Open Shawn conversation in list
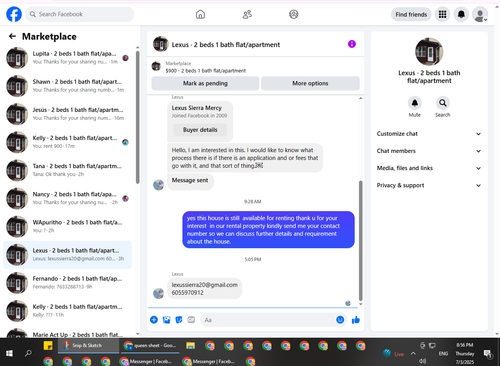Image resolution: width=500 pixels, height=366 pixels. click(67, 86)
